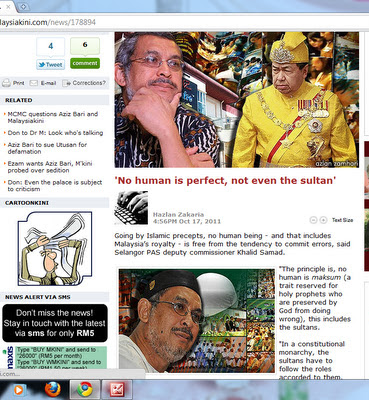Open 'Don to Dr M: Look who's talking'
The image size is (369, 400).
coord(55,133)
